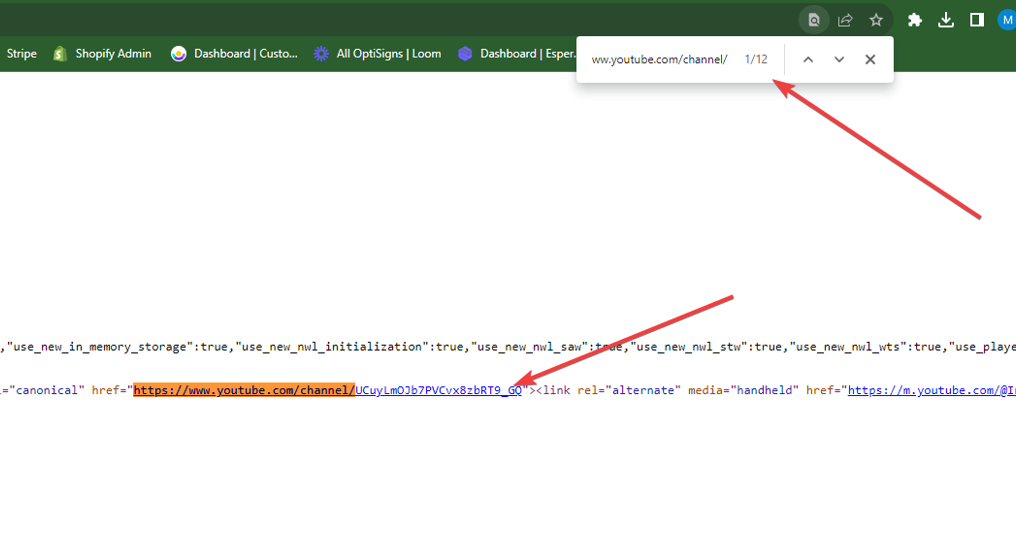Click the find-in-page icon in address bar
Viewport: 1016px width, 544px height.
click(814, 20)
